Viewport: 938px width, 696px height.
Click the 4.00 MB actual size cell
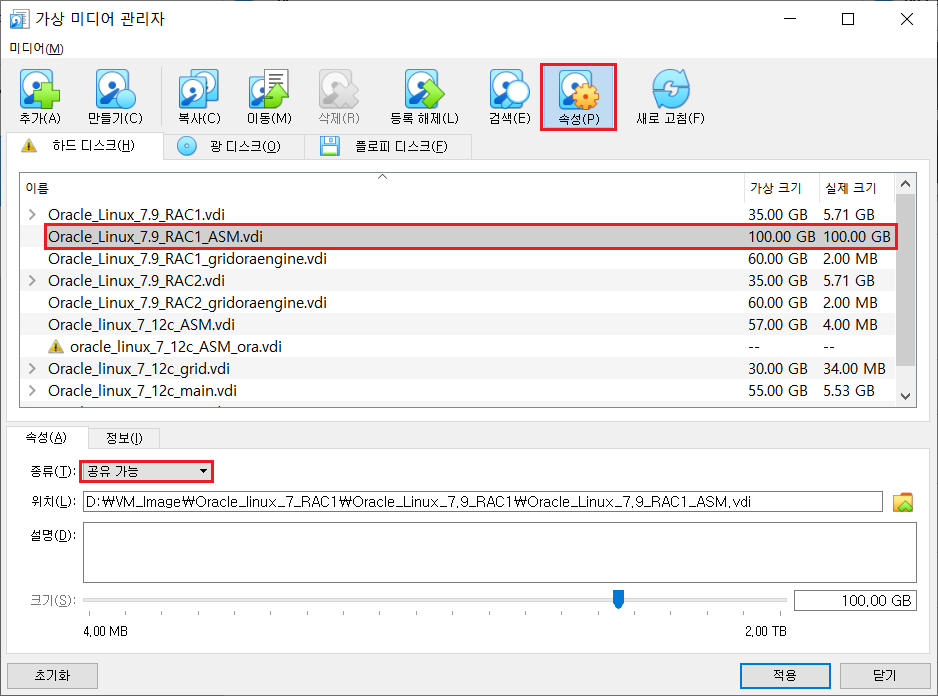tap(850, 325)
